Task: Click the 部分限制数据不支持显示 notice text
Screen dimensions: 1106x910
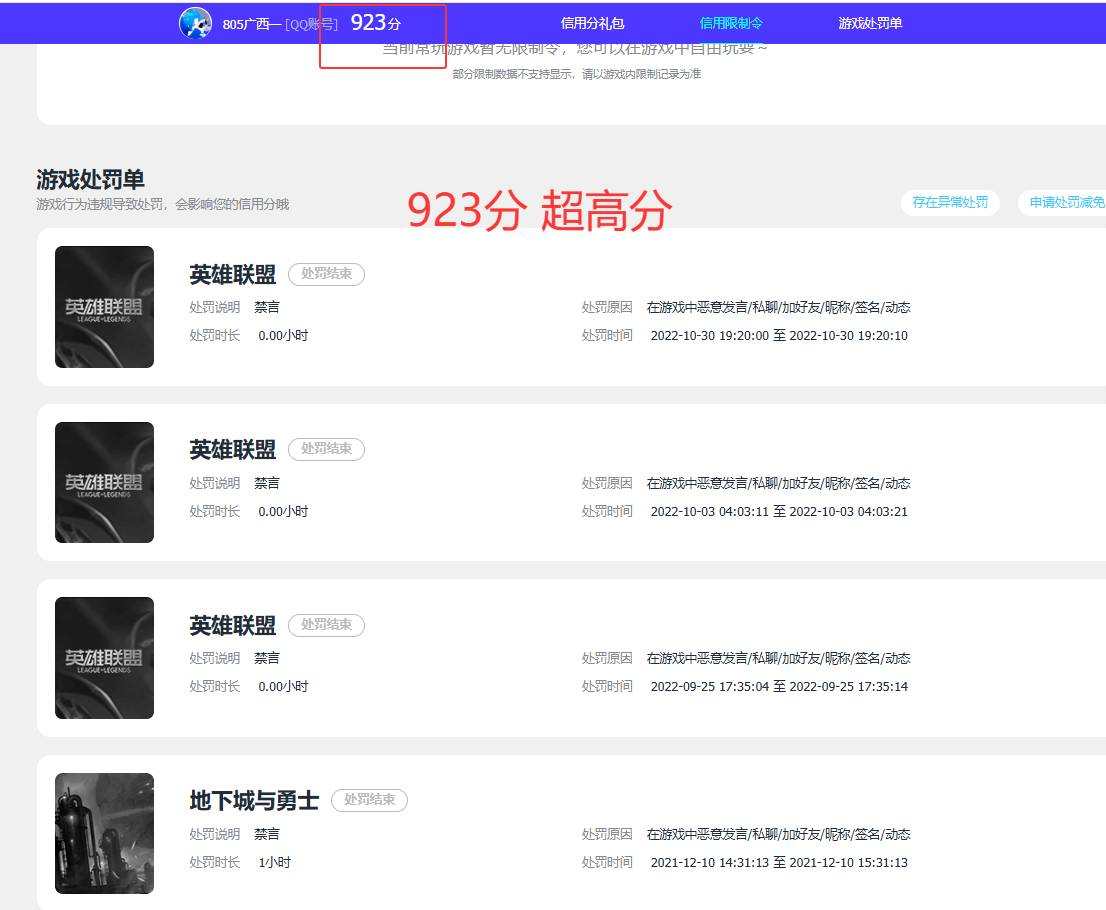Action: coord(576,74)
